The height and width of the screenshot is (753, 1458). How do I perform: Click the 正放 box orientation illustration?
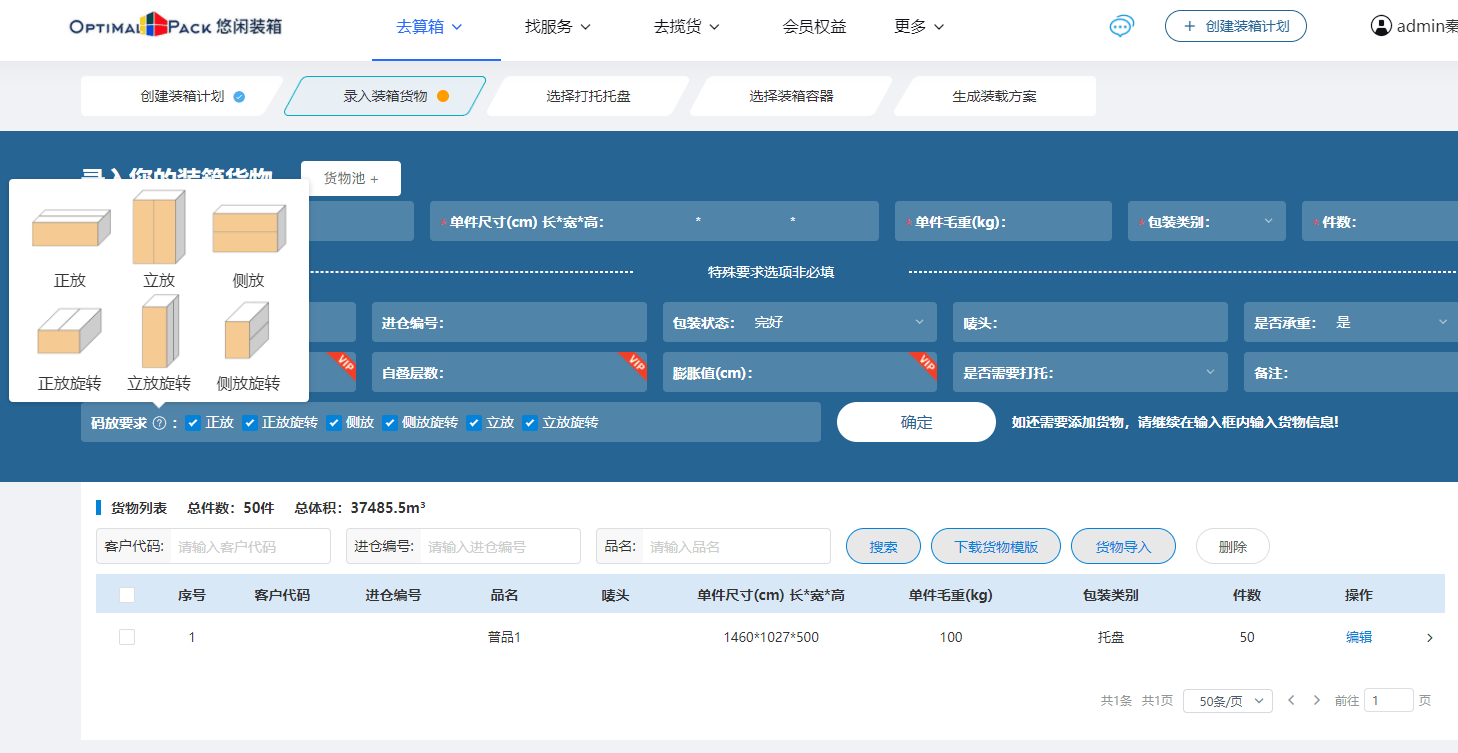70,228
